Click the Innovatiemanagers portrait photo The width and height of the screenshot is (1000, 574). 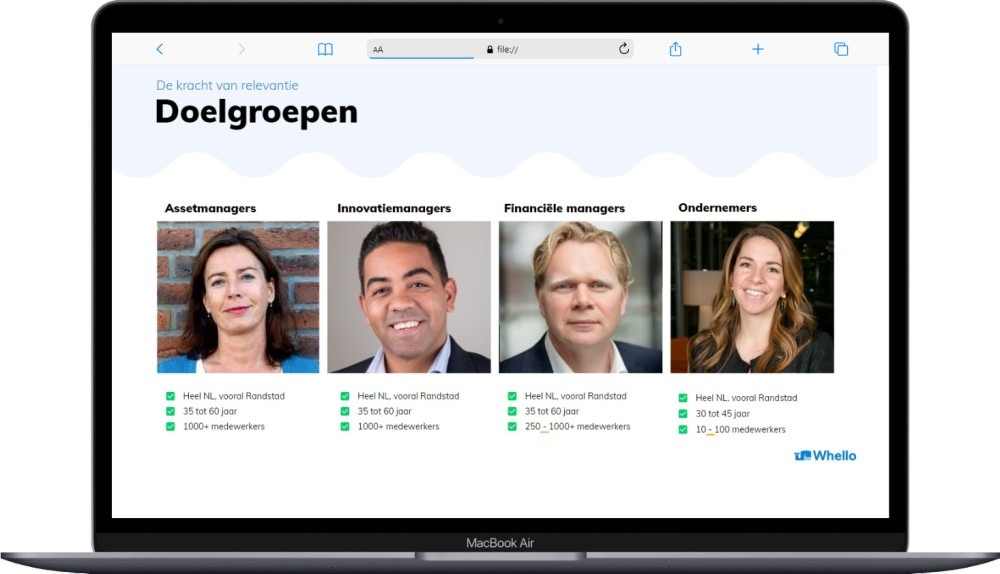click(409, 297)
